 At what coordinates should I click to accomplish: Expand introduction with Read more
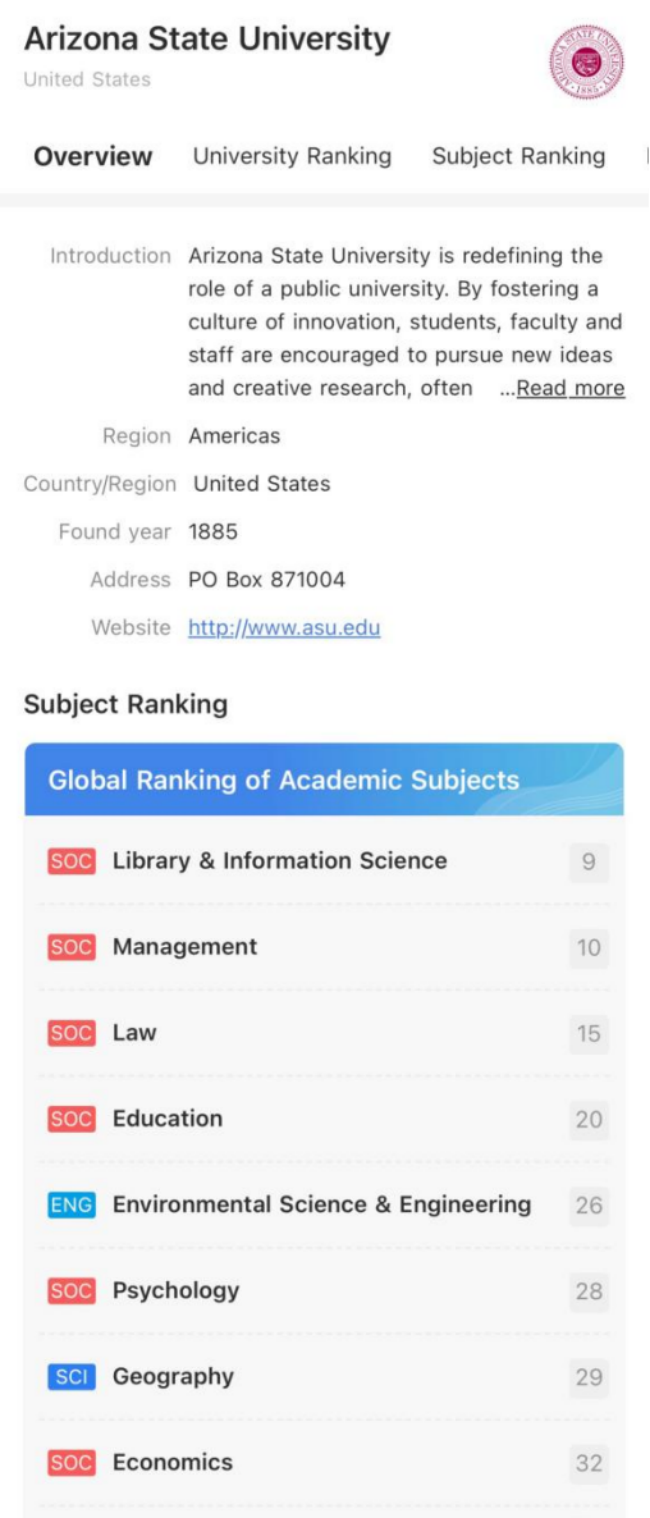(x=570, y=389)
